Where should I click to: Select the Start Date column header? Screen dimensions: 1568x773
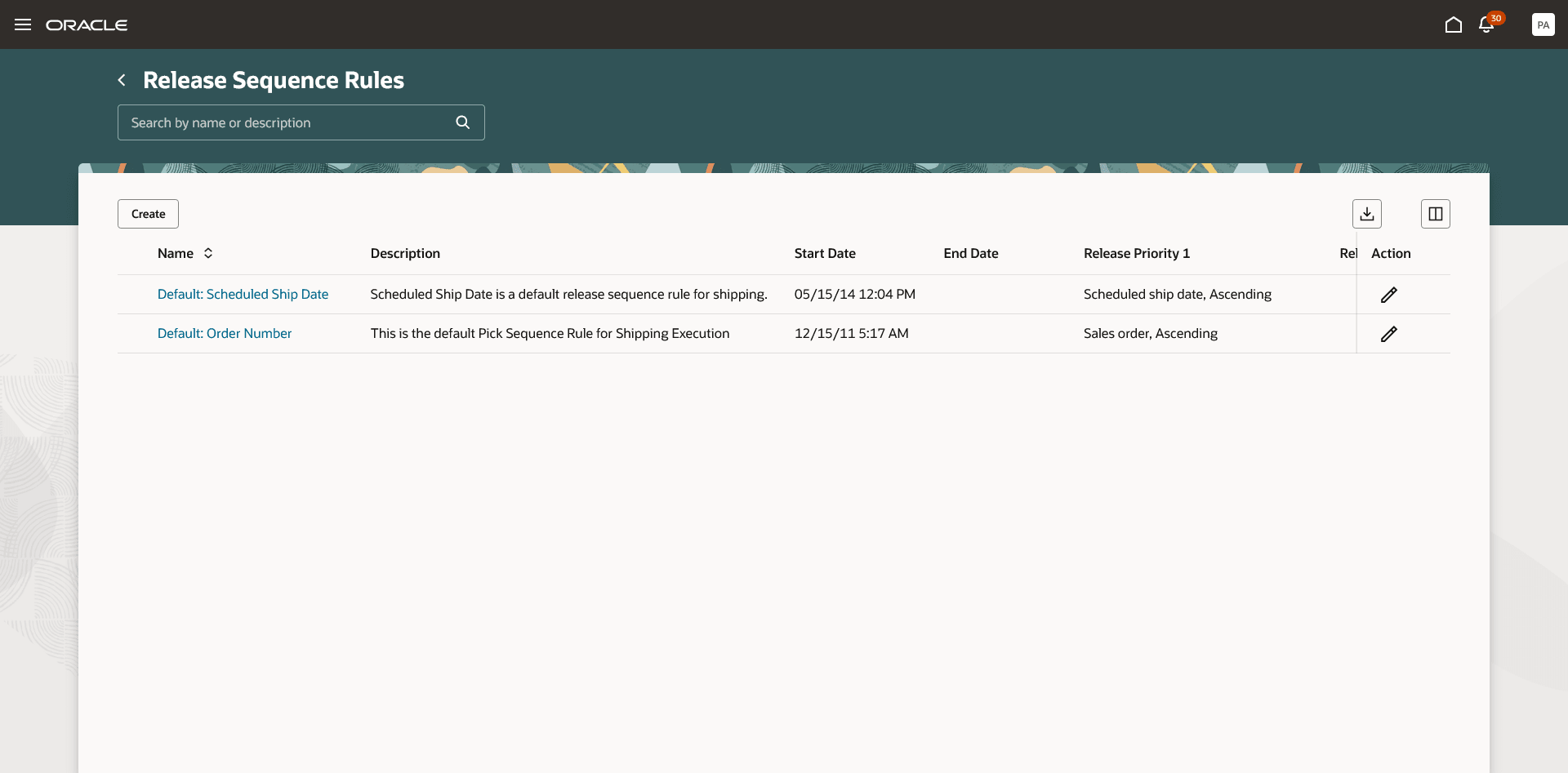[x=825, y=253]
